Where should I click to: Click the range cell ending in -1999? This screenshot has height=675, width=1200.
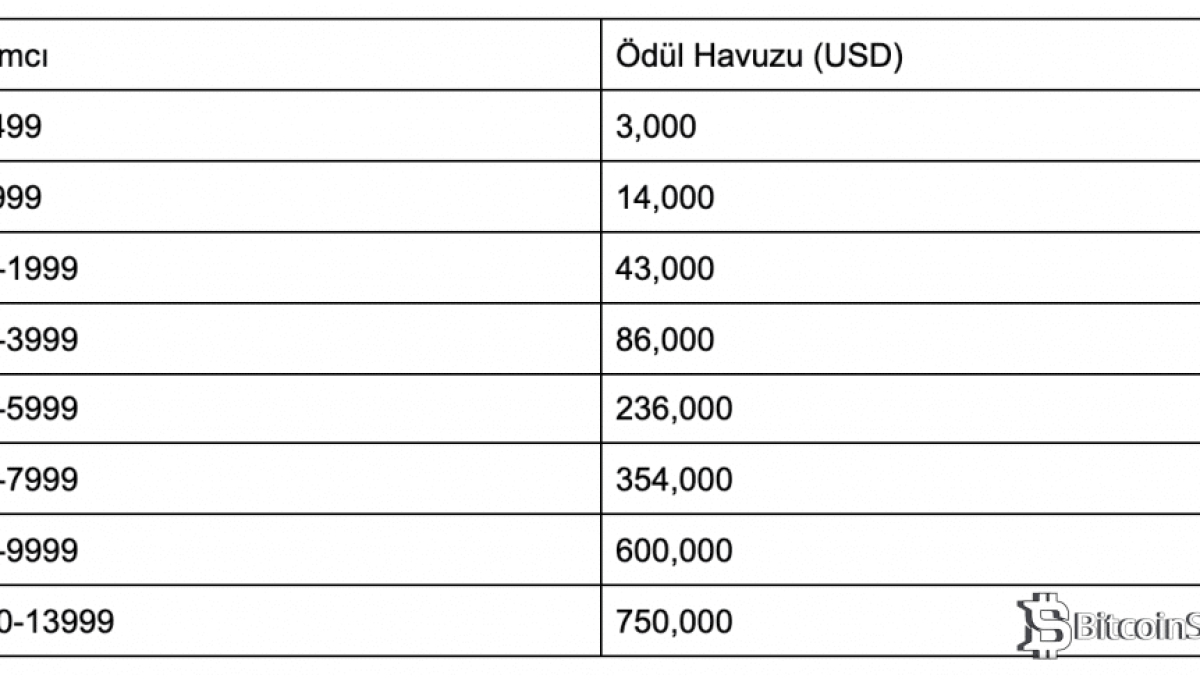pos(38,269)
